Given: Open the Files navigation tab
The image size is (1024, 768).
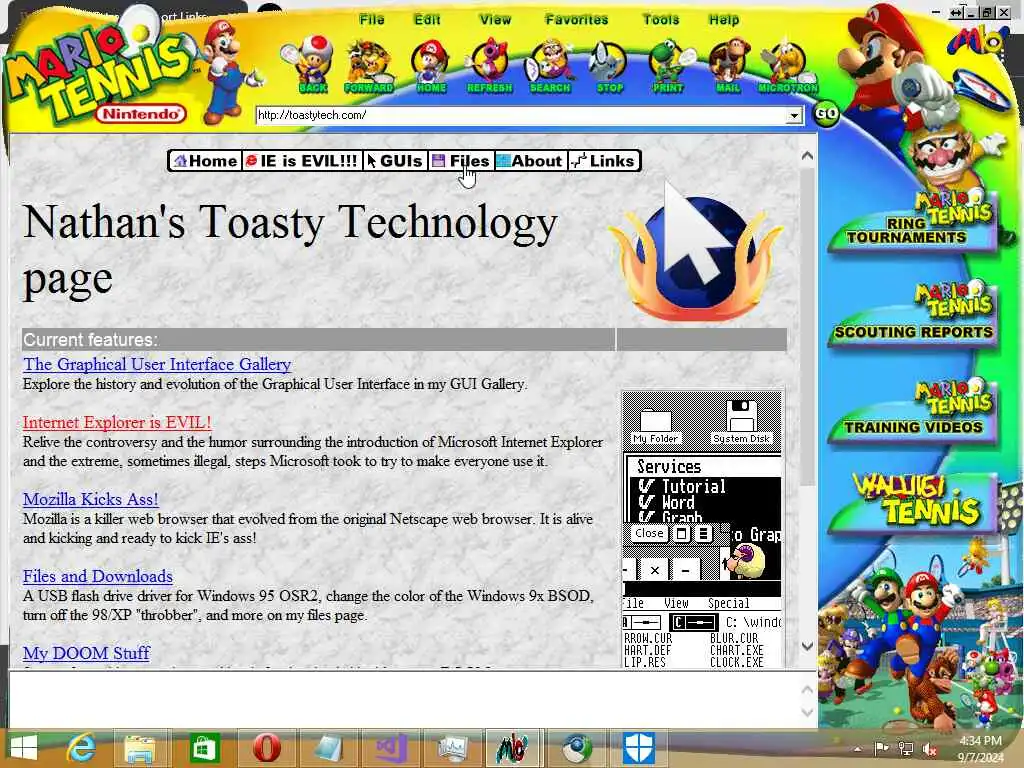Looking at the screenshot, I should click(461, 161).
